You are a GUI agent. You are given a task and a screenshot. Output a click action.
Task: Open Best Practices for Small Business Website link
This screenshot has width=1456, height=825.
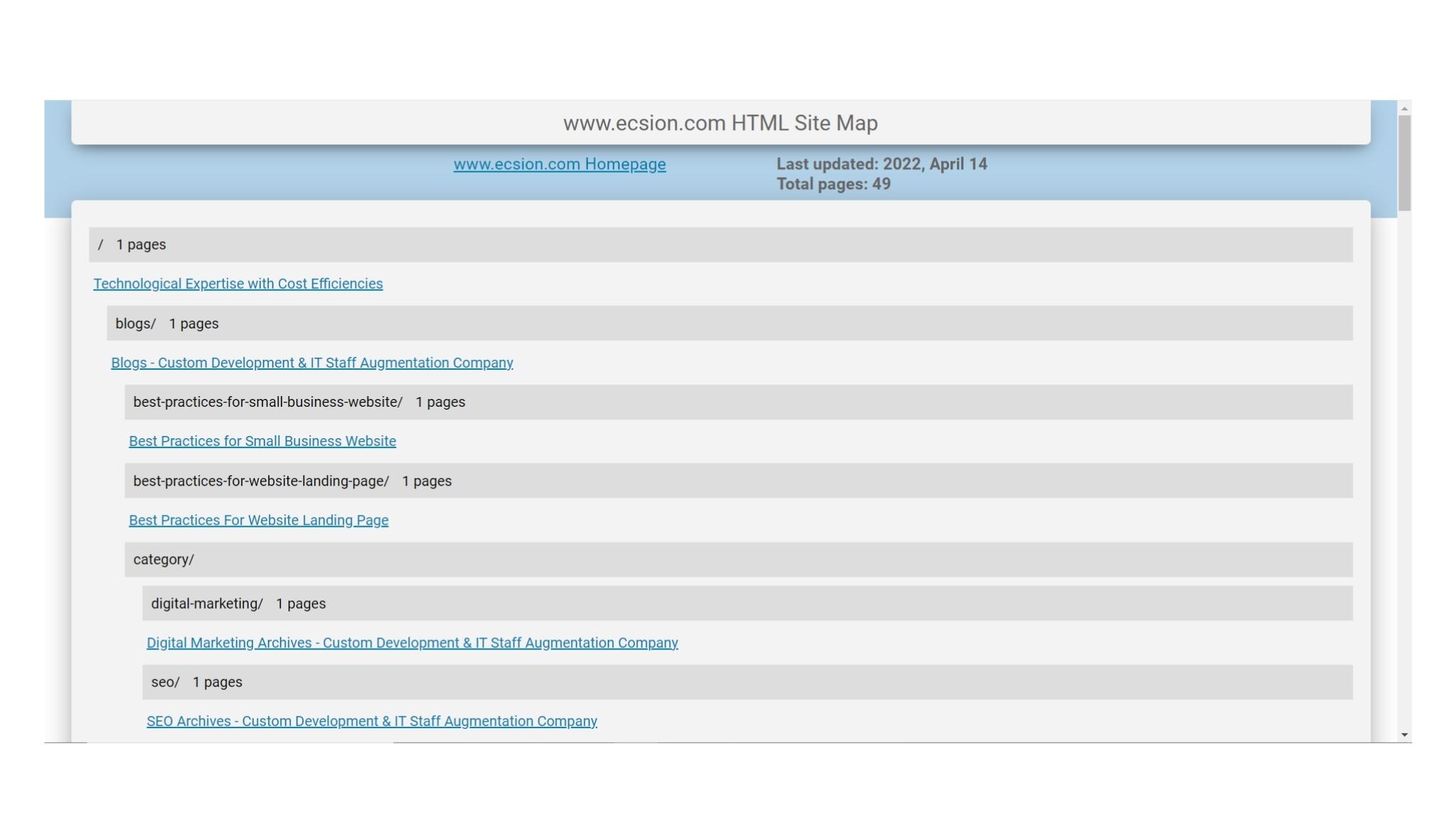262,441
